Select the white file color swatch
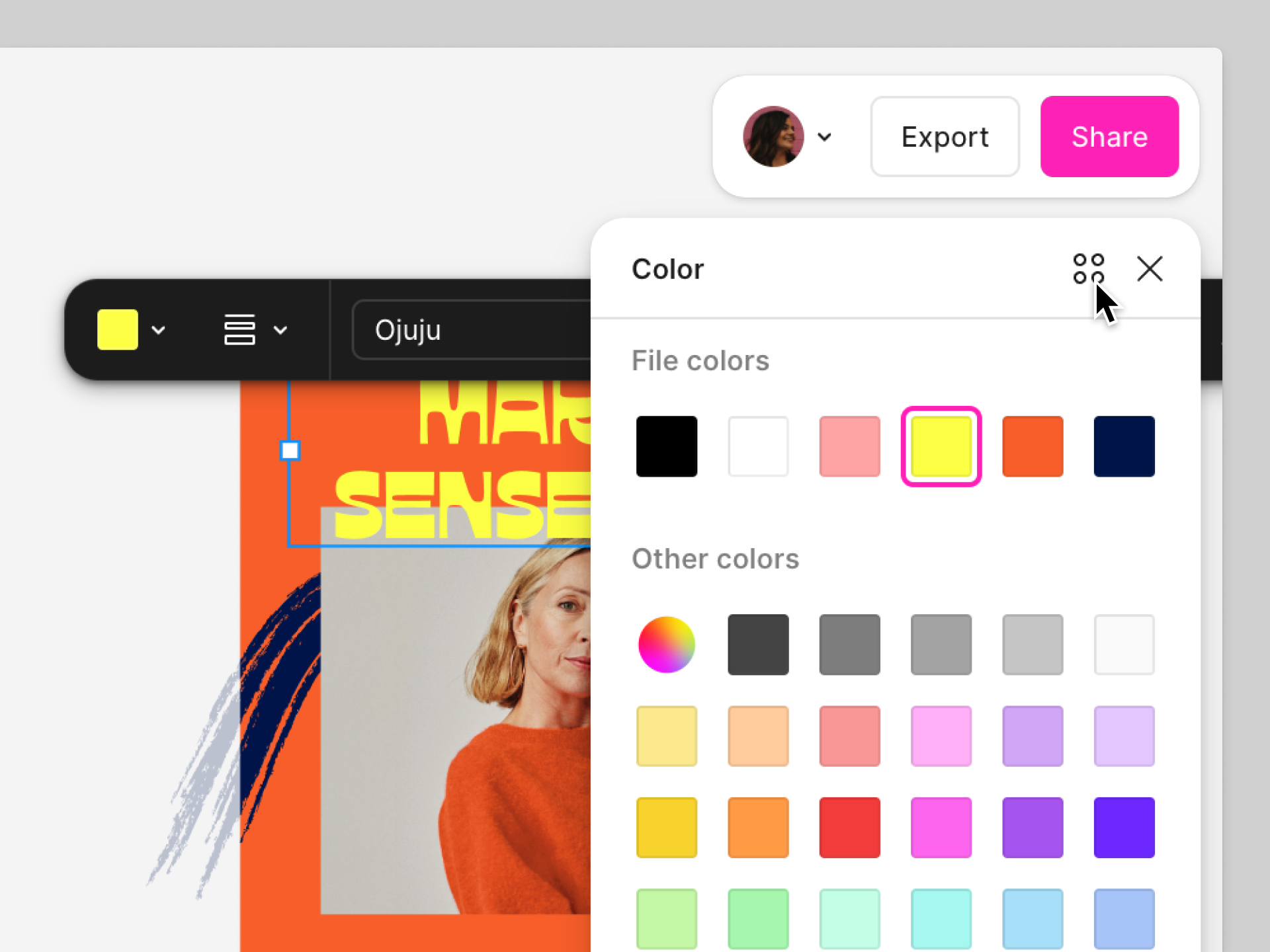Viewport: 1270px width, 952px height. (x=758, y=446)
